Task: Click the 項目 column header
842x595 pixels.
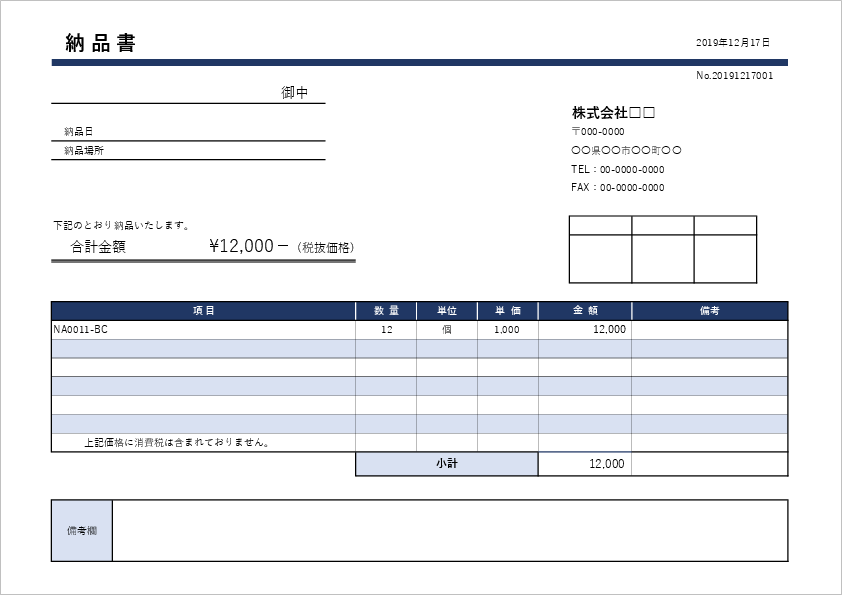Action: coord(203,311)
